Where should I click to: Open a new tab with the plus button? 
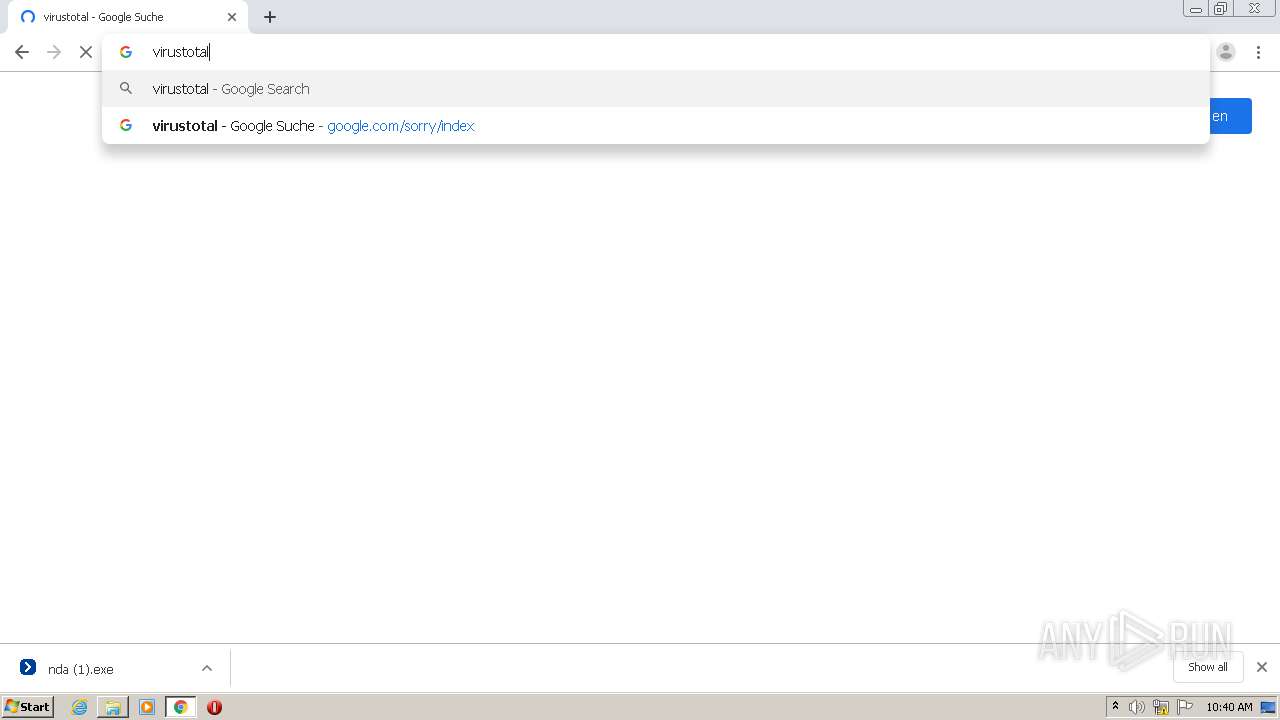[270, 17]
